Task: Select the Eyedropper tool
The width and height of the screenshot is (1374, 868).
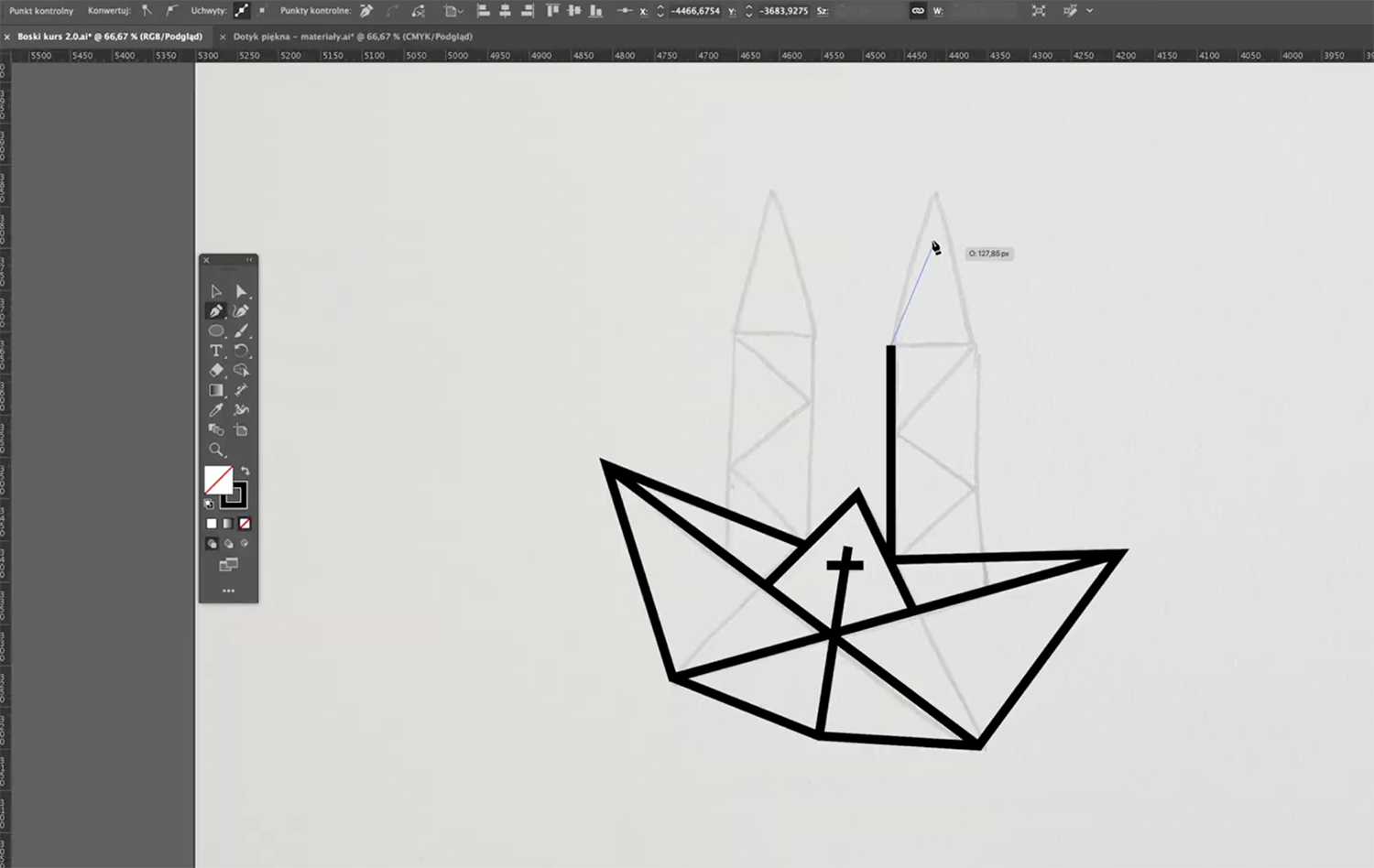Action: [x=216, y=410]
